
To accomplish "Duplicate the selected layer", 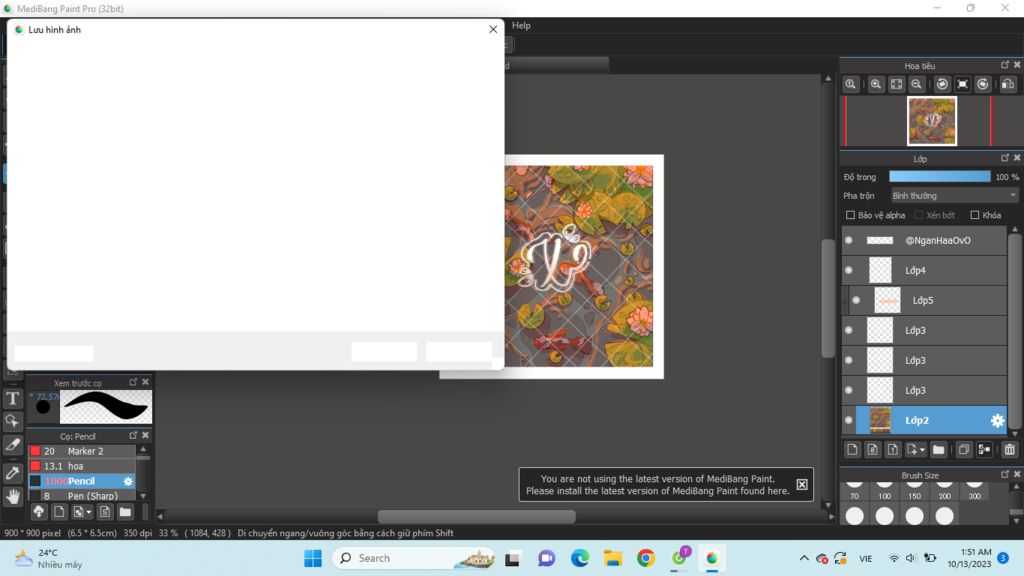I will point(964,450).
